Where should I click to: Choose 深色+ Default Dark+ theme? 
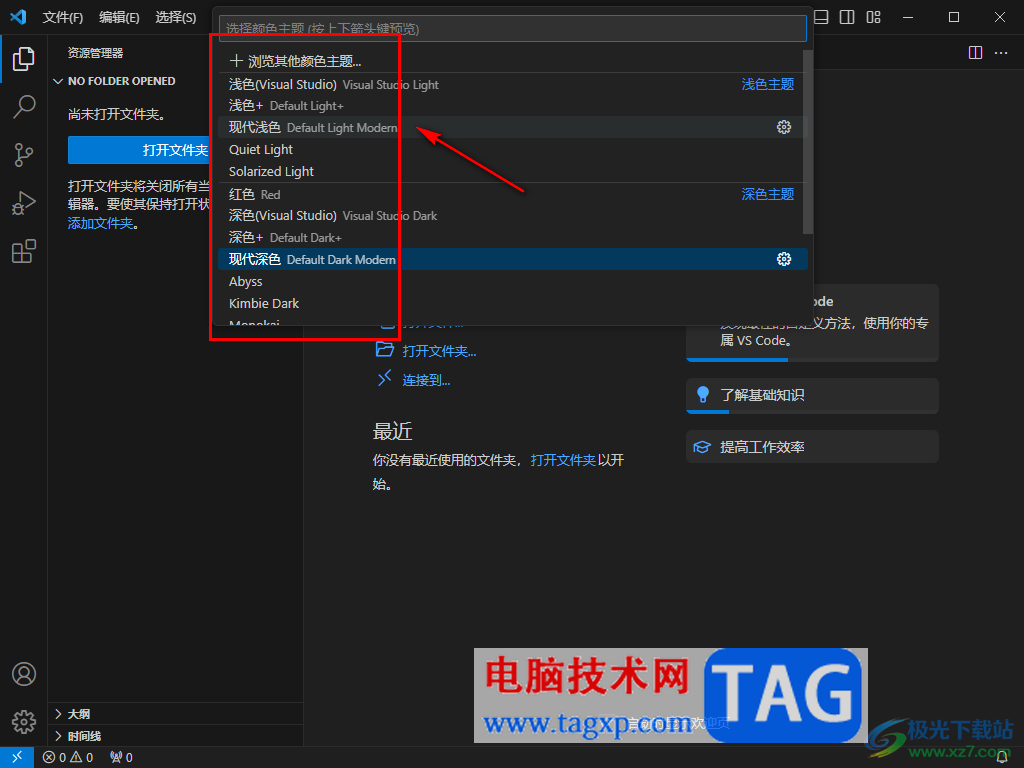[x=513, y=237]
